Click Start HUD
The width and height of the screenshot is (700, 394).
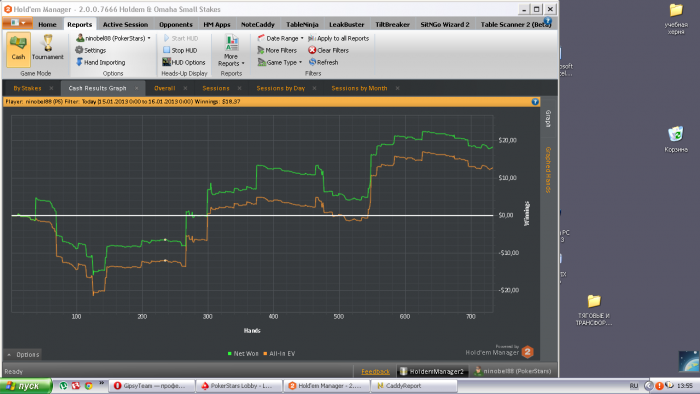tap(181, 38)
